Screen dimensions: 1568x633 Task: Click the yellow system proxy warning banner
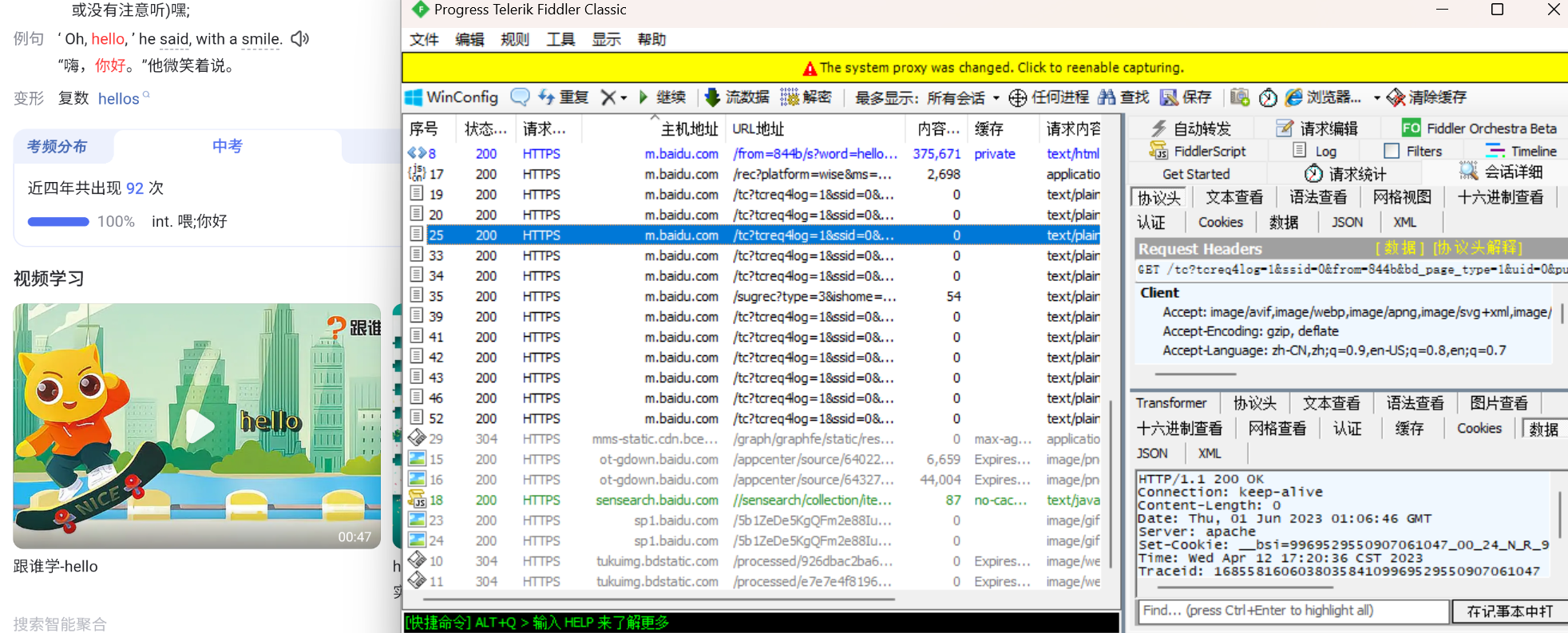[984, 68]
